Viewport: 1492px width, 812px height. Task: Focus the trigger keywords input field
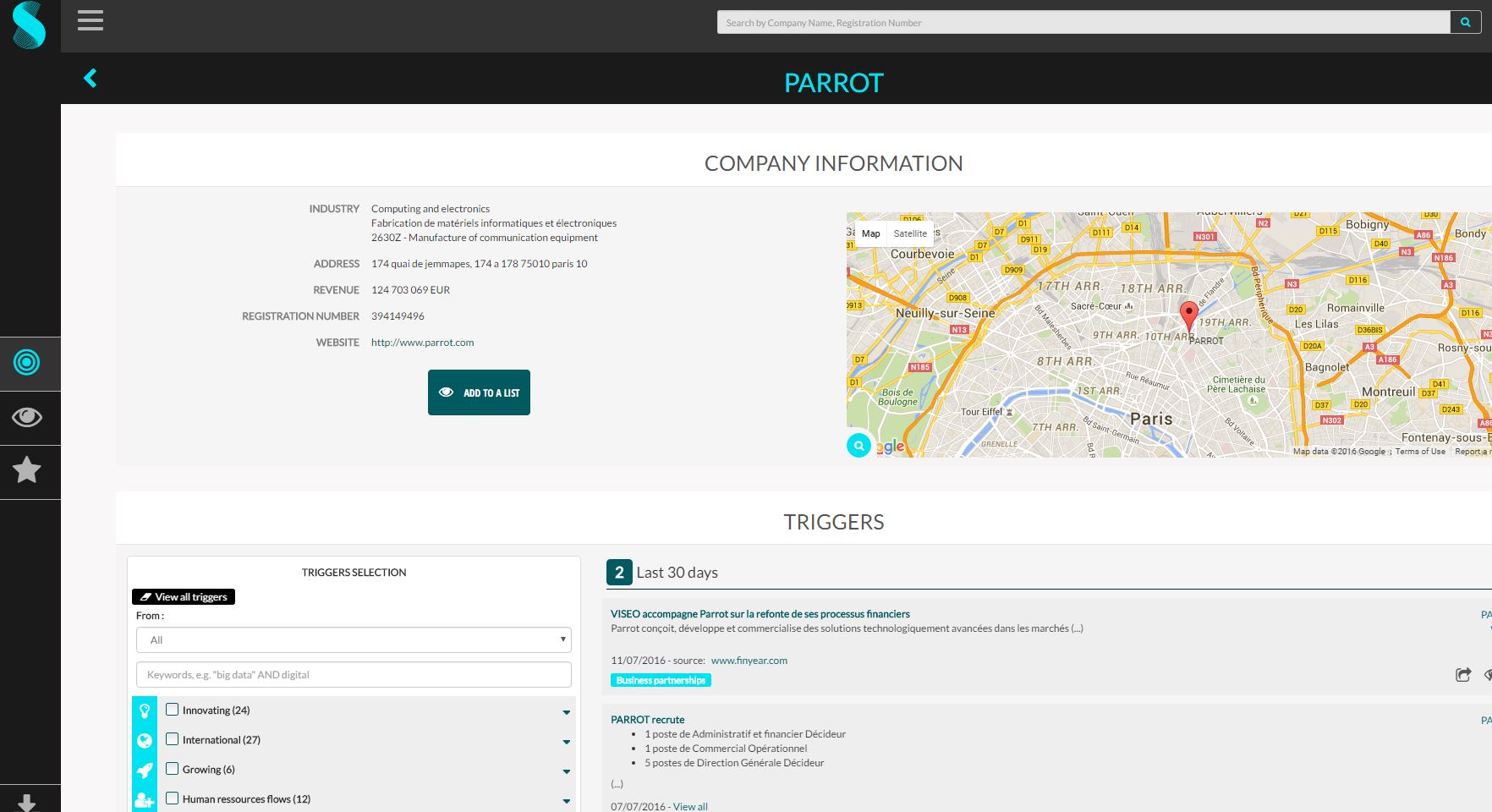click(354, 675)
